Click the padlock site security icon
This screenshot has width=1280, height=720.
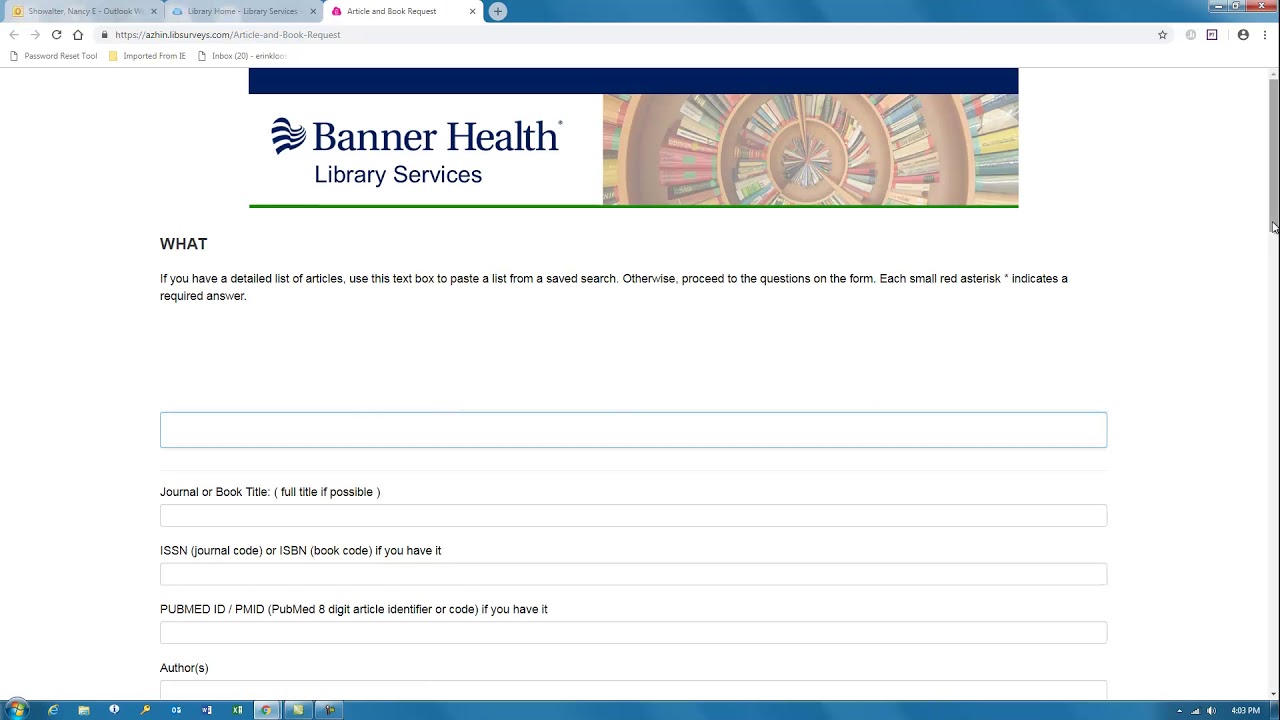[104, 35]
